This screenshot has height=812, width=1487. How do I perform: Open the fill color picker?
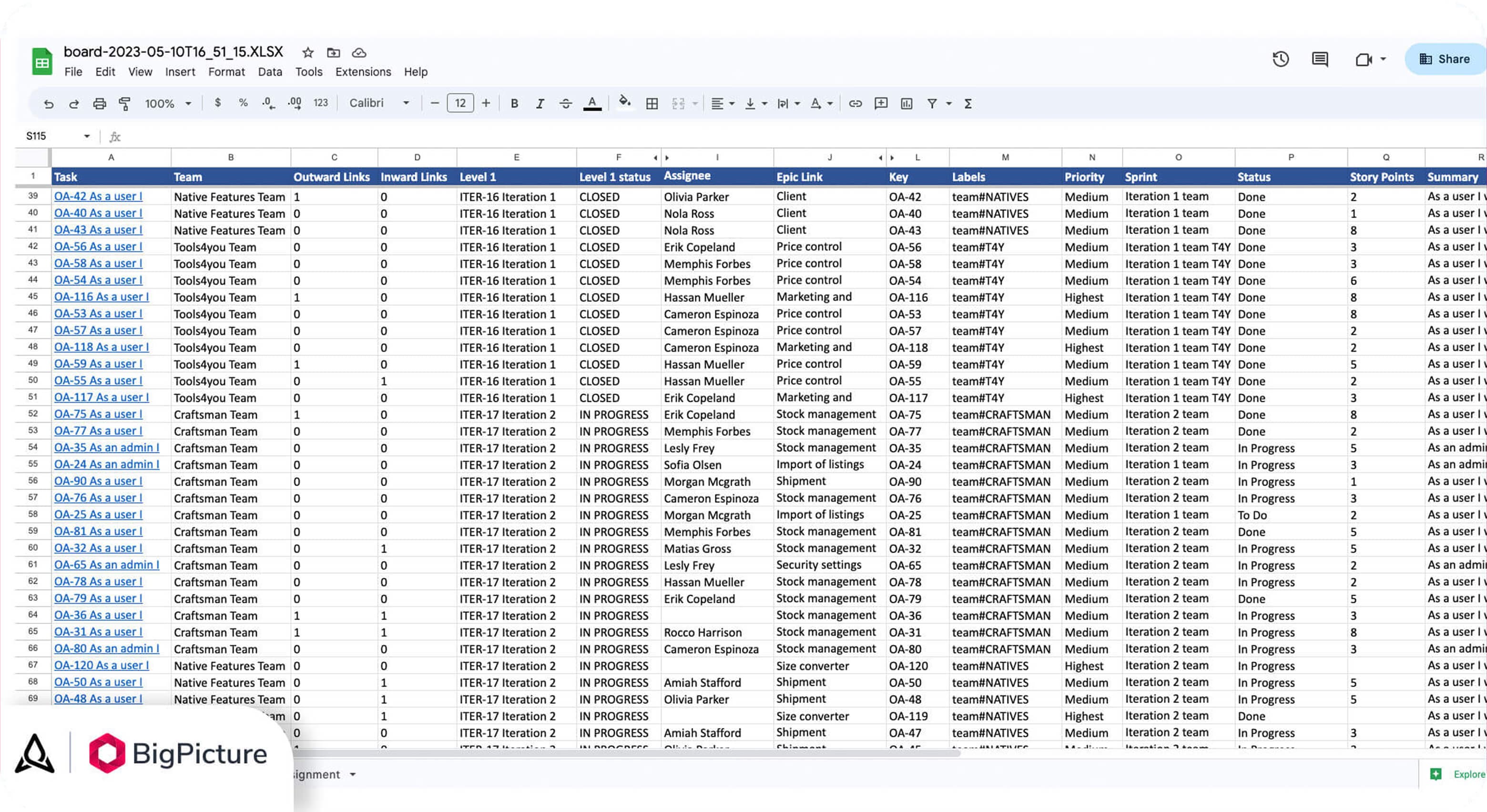pyautogui.click(x=624, y=102)
